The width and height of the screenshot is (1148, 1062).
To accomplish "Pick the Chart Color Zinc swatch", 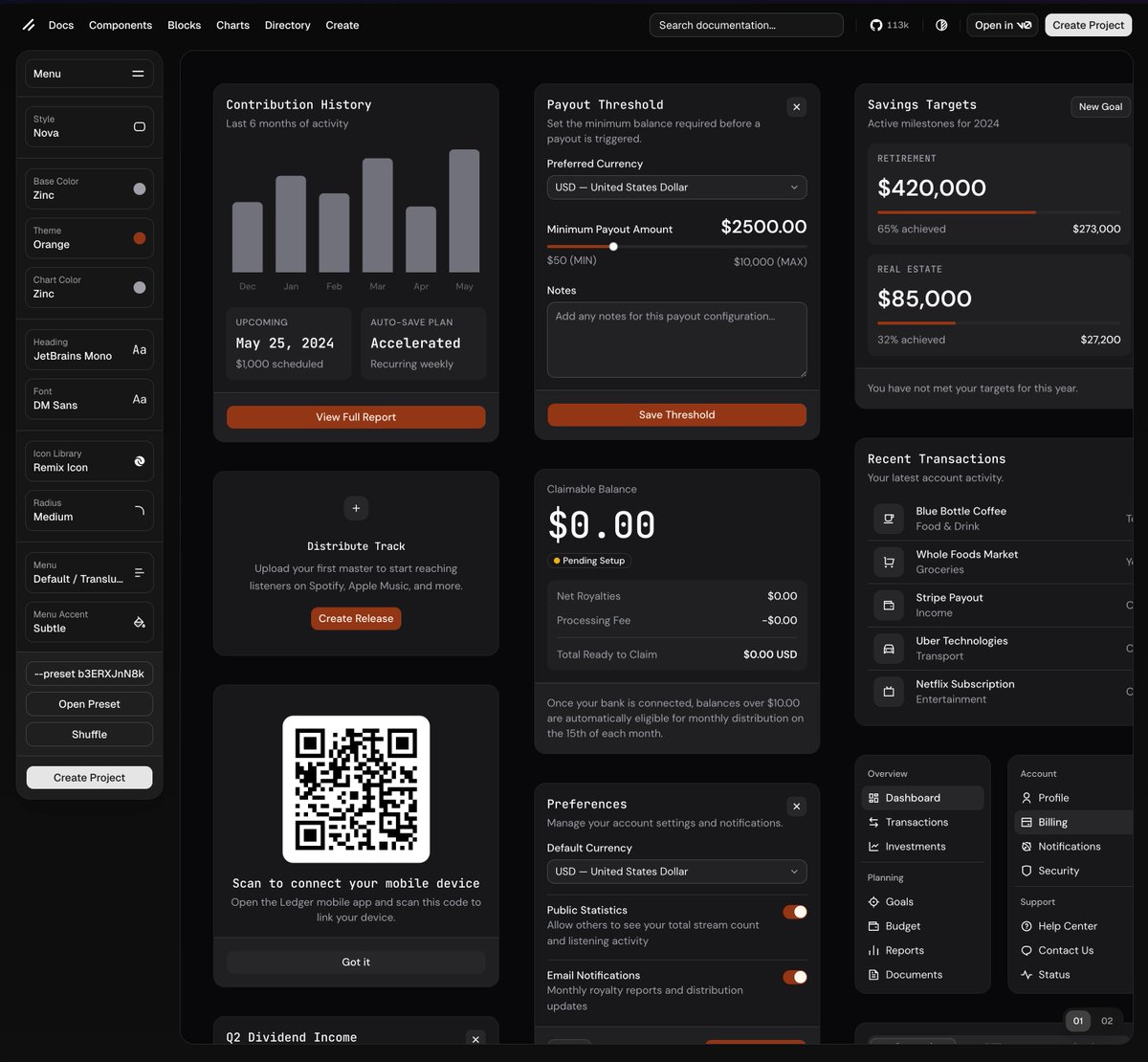I will click(140, 287).
